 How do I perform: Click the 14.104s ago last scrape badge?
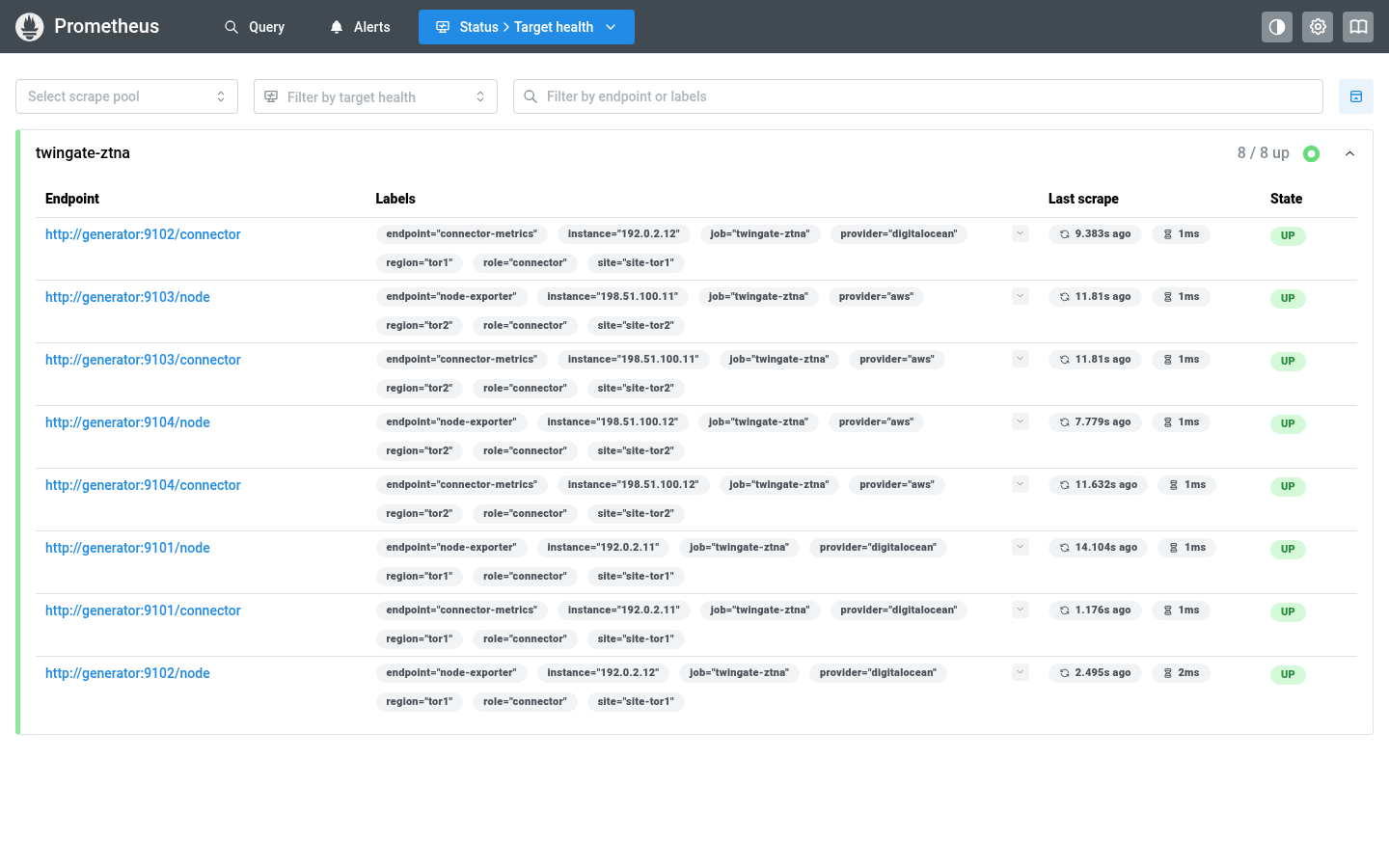tap(1098, 548)
